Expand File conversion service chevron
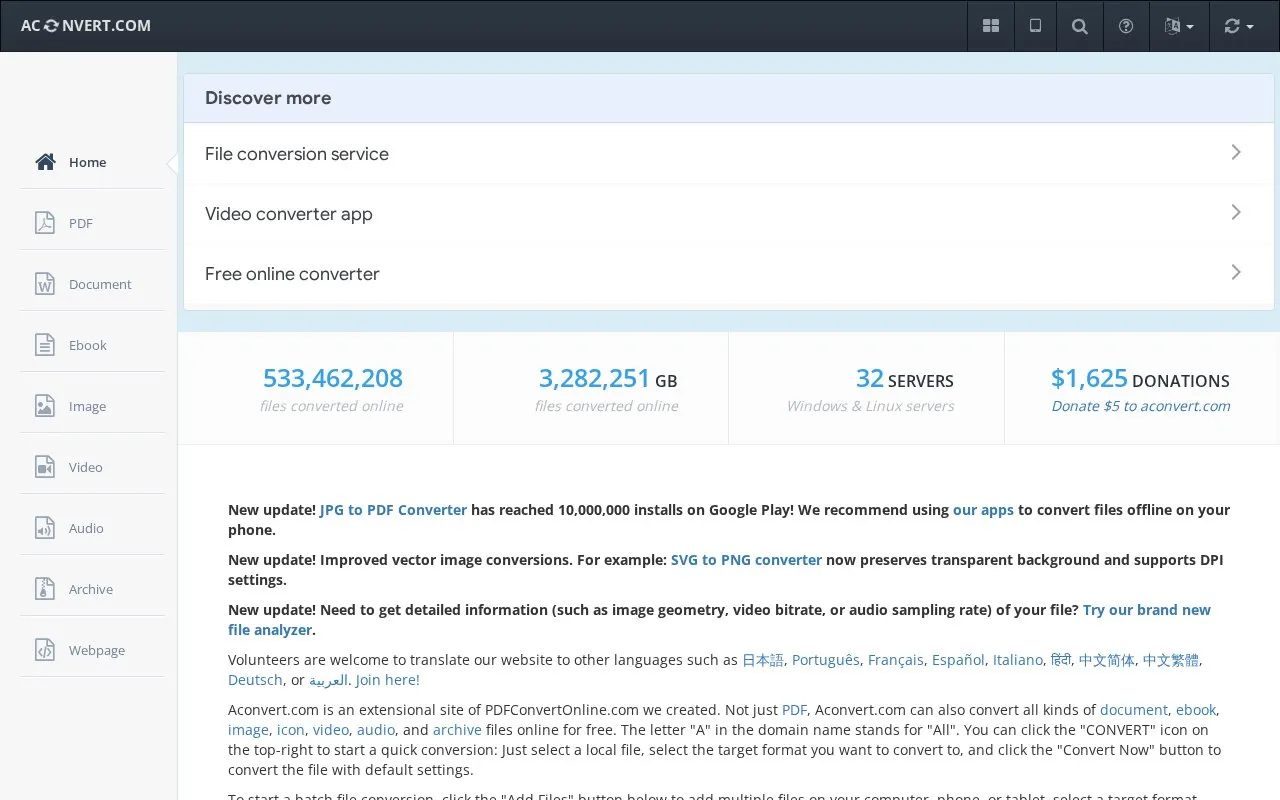Viewport: 1280px width, 800px height. pos(1236,152)
